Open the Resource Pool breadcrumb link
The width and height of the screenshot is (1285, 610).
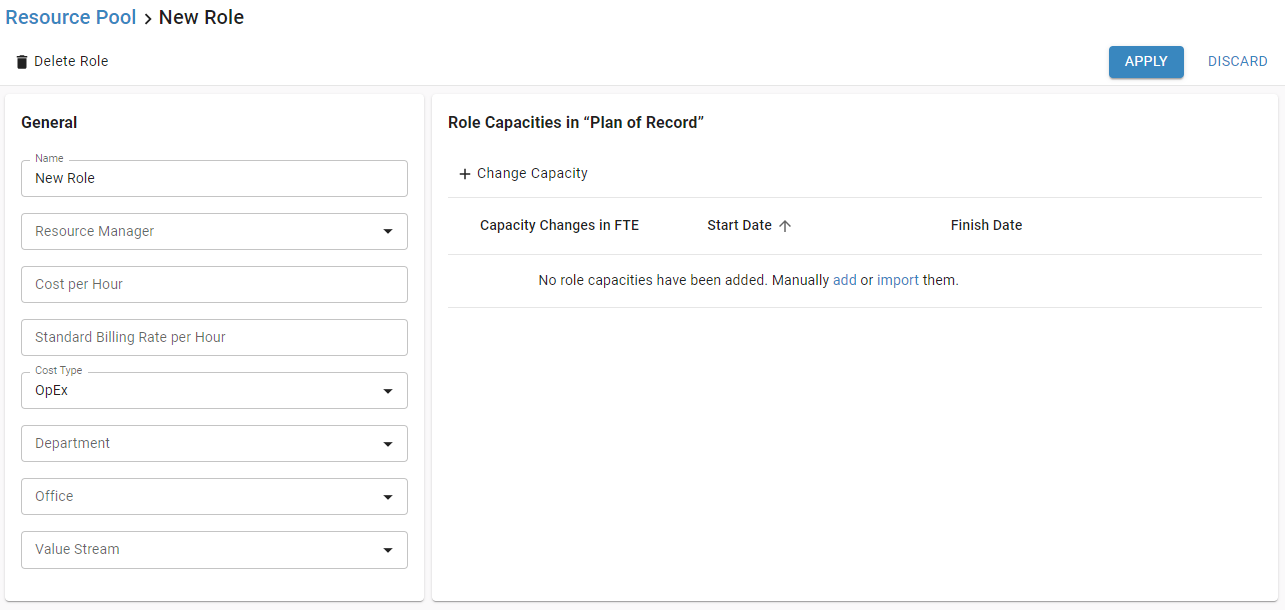pos(70,17)
